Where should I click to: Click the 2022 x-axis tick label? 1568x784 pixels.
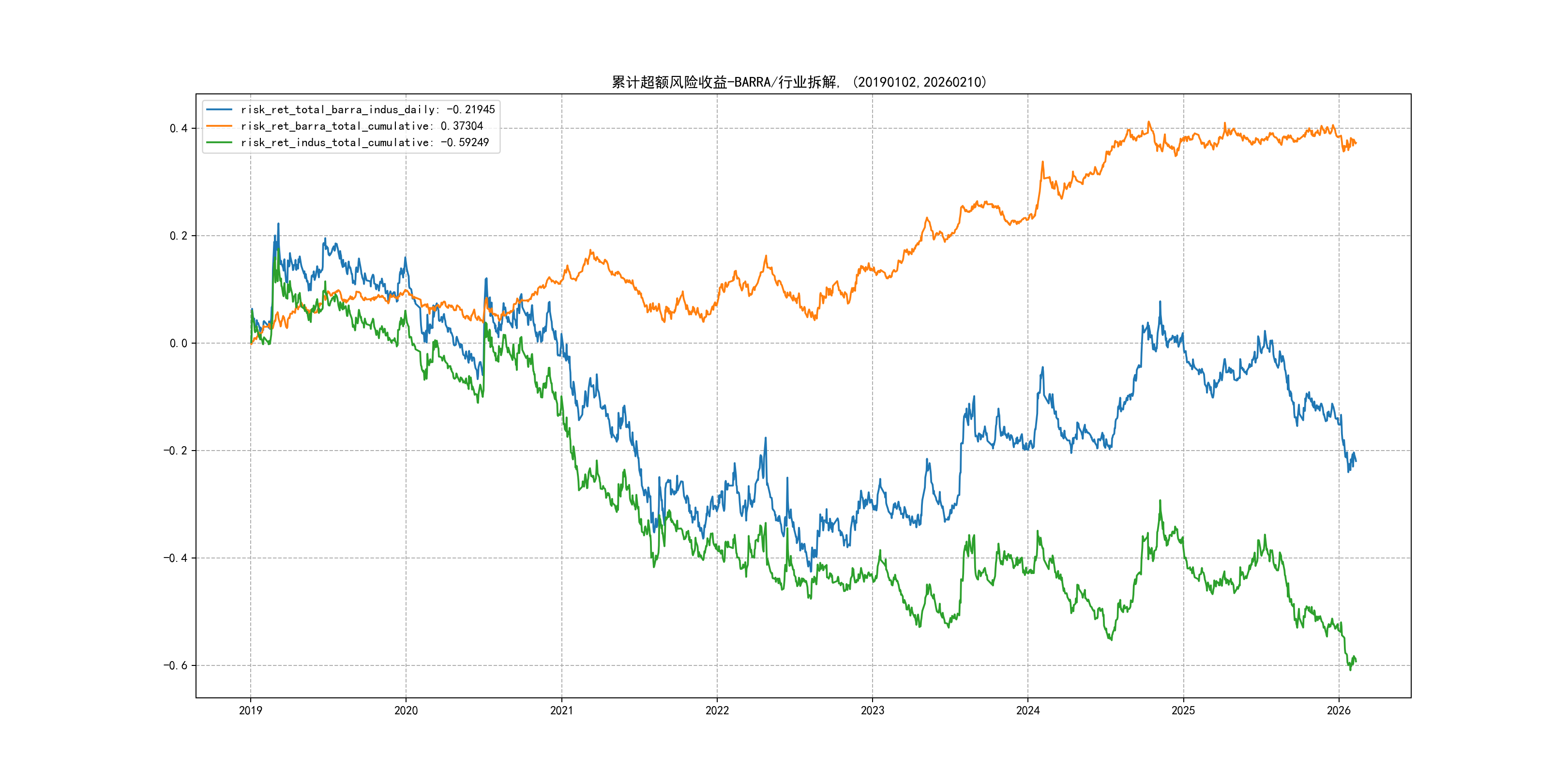(x=717, y=710)
